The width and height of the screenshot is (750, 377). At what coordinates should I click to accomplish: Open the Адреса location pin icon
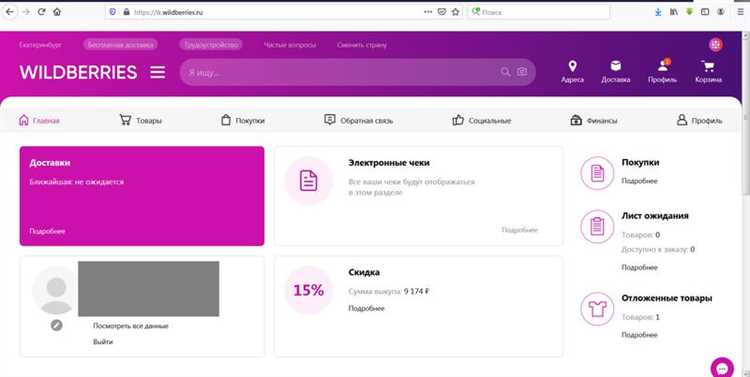(x=572, y=66)
